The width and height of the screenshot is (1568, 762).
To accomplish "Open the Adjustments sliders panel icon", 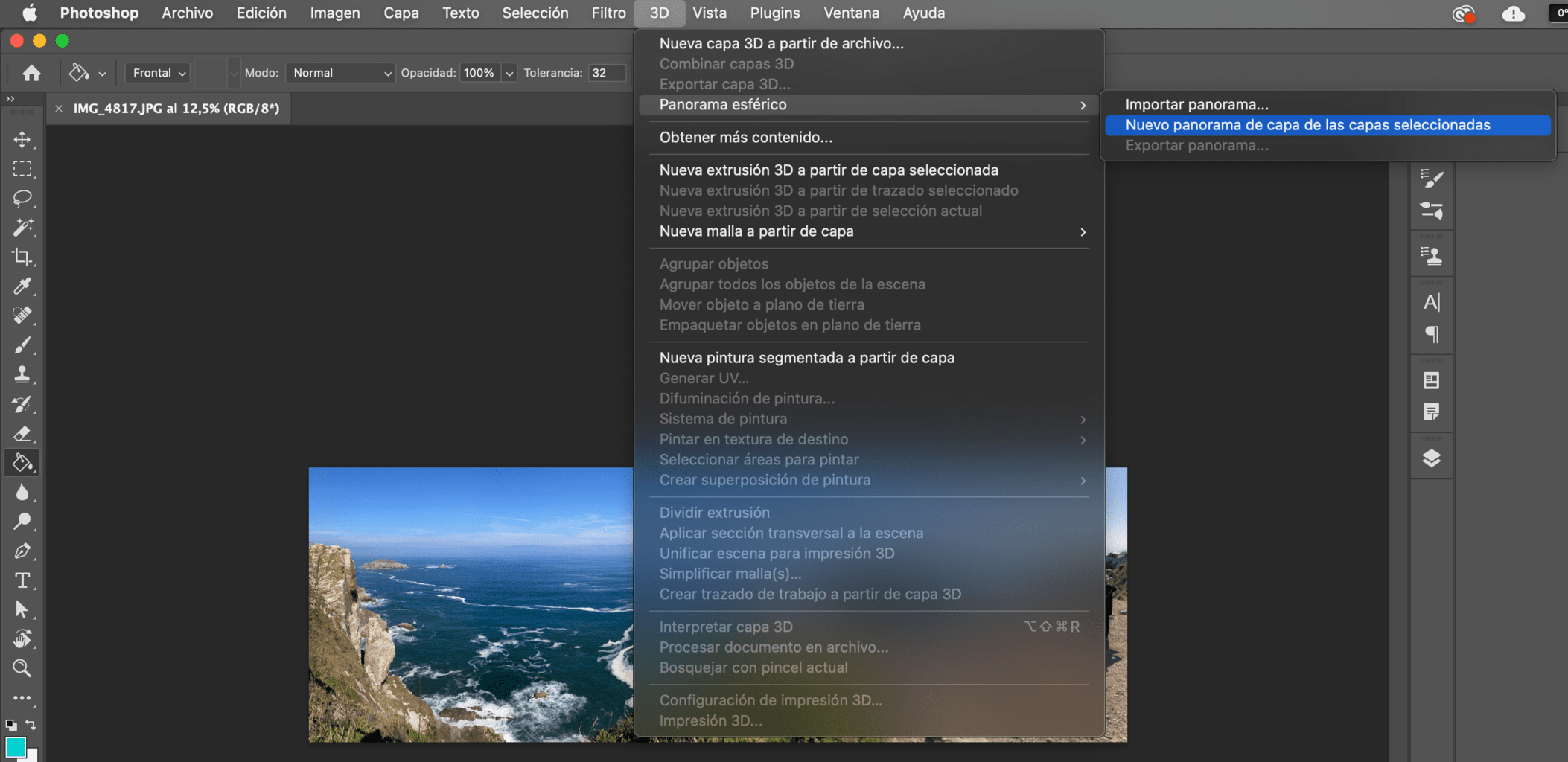I will pyautogui.click(x=1431, y=211).
